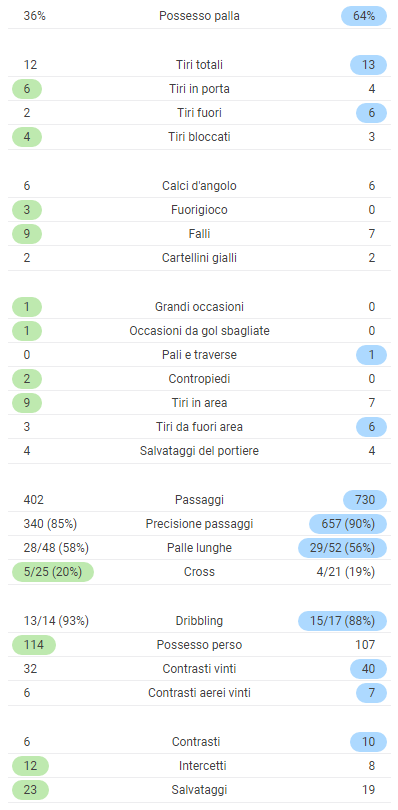Image resolution: width=398 pixels, height=810 pixels.
Task: Select the Tiri bloccati label
Action: point(199,137)
